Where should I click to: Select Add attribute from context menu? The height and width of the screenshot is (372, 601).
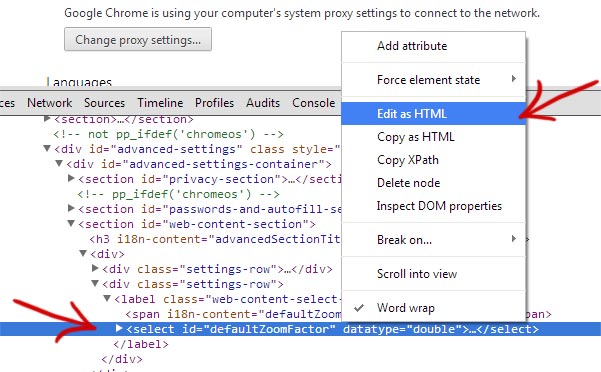coord(433,46)
